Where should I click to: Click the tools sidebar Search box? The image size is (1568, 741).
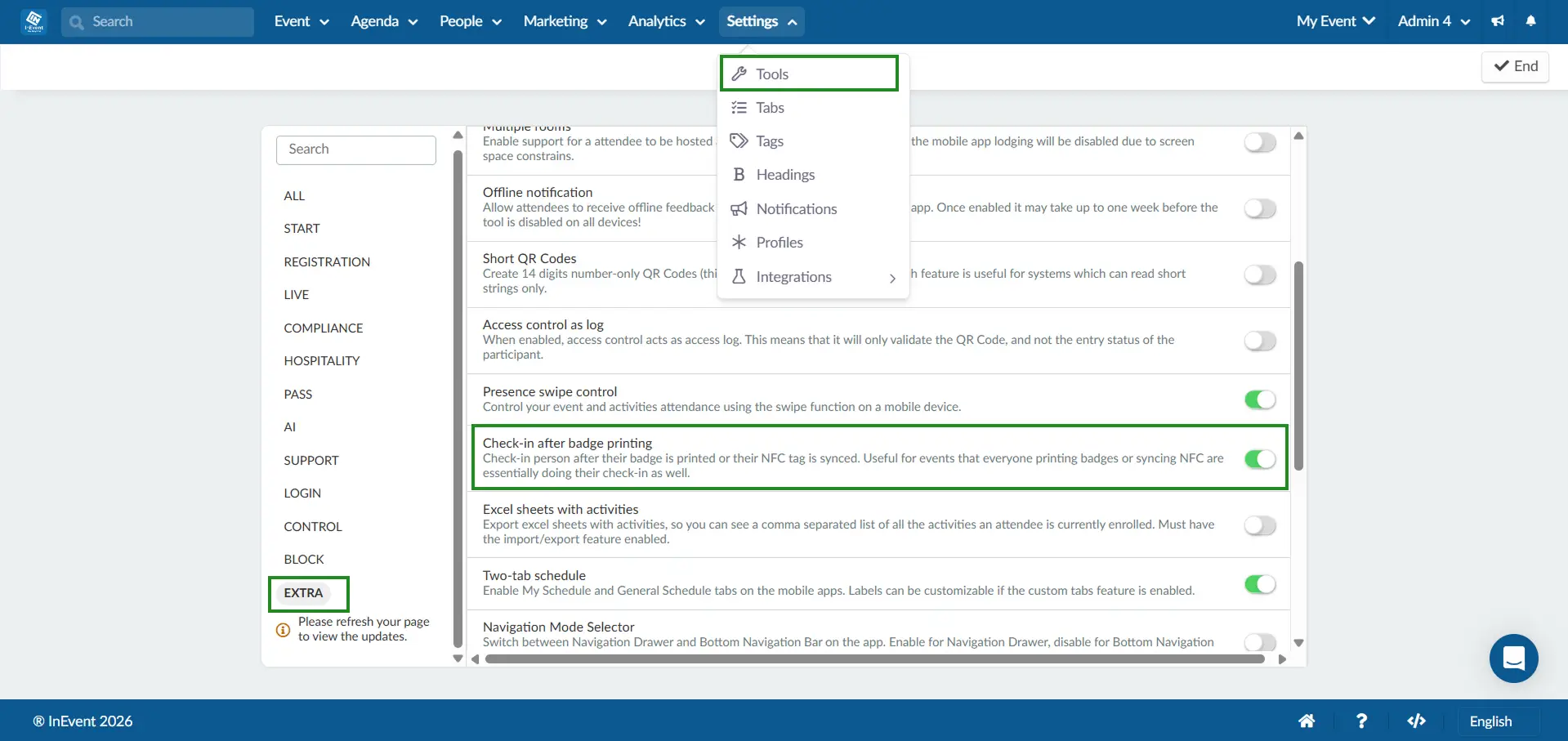tap(356, 150)
